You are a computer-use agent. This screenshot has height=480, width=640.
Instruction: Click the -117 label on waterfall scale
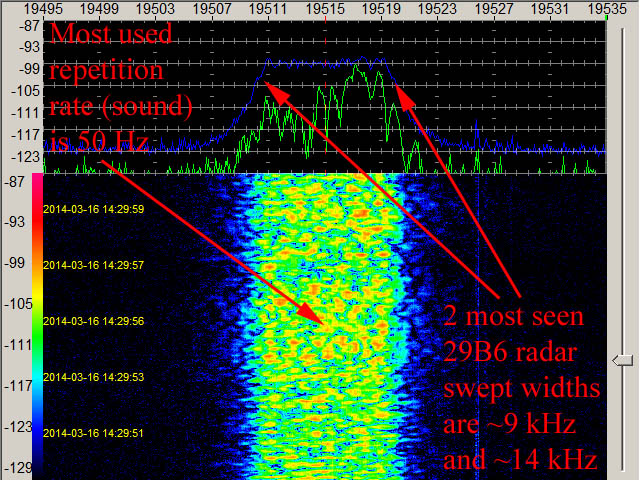[18, 386]
